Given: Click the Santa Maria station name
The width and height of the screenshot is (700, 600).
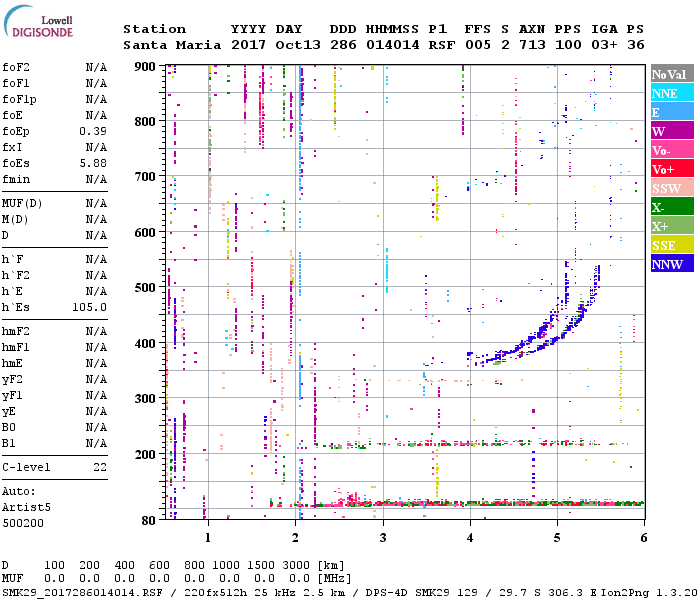Looking at the screenshot, I should 172,45.
